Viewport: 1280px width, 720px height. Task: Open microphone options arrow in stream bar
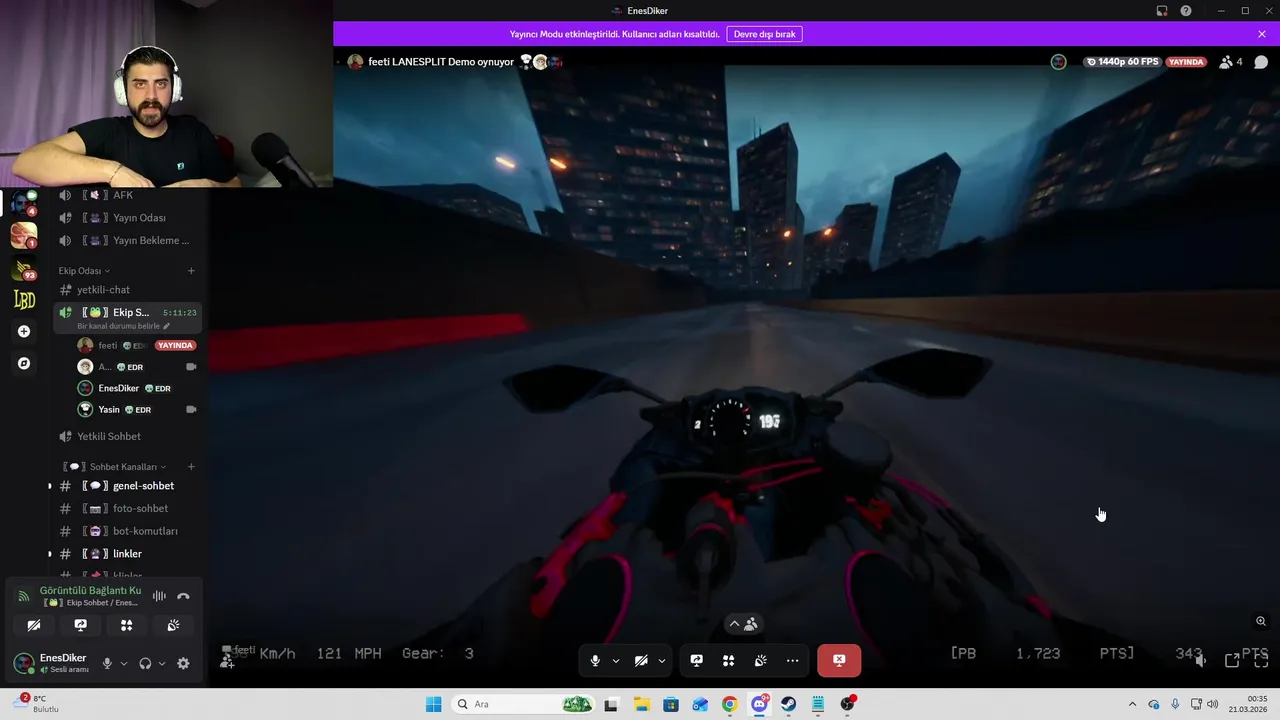tap(616, 661)
